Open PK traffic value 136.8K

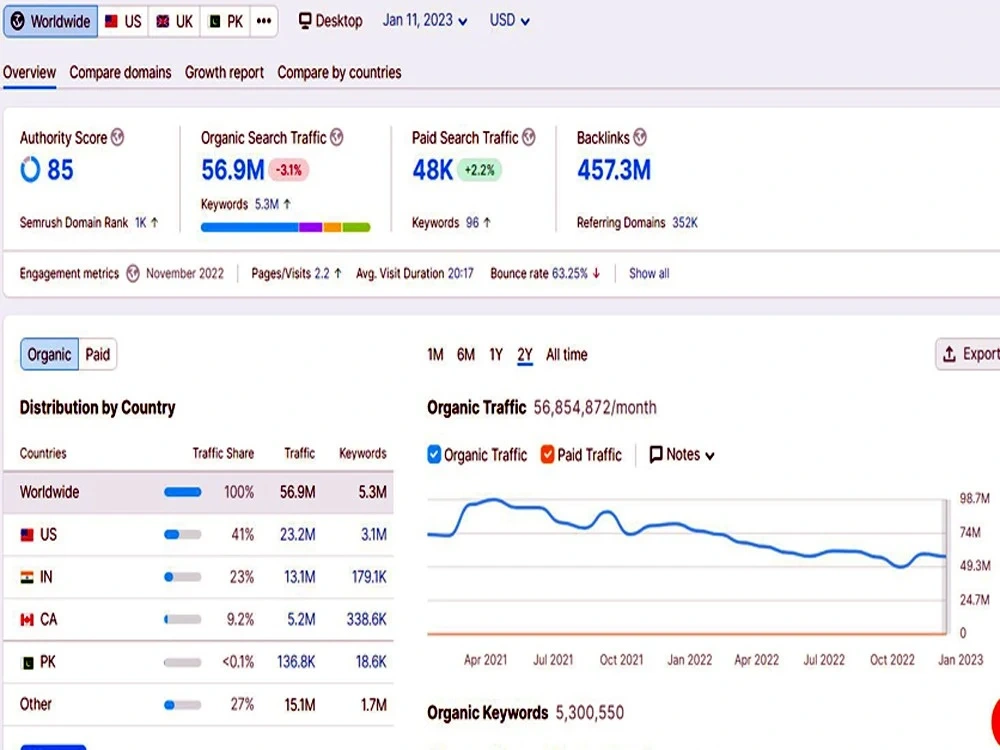296,662
